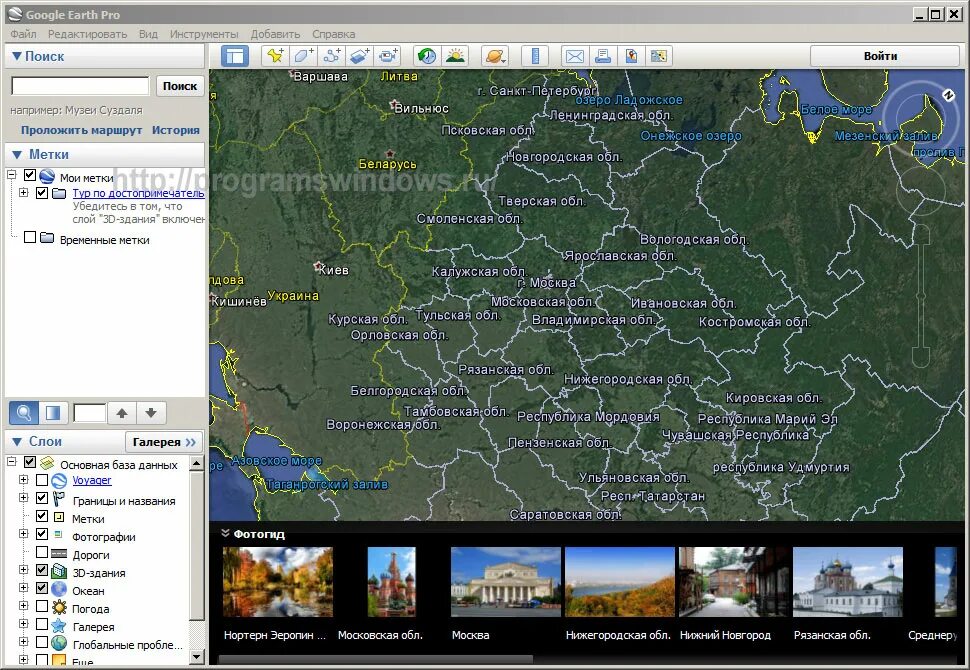The image size is (970, 670).
Task: Expand the Границы и названия node
Action: (24, 498)
